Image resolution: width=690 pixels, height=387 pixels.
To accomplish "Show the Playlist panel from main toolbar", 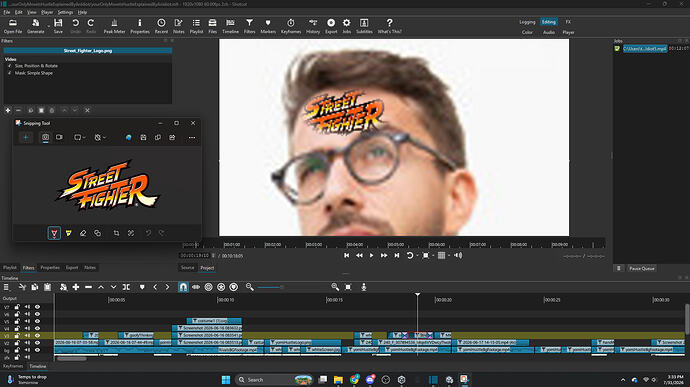I will coord(196,26).
